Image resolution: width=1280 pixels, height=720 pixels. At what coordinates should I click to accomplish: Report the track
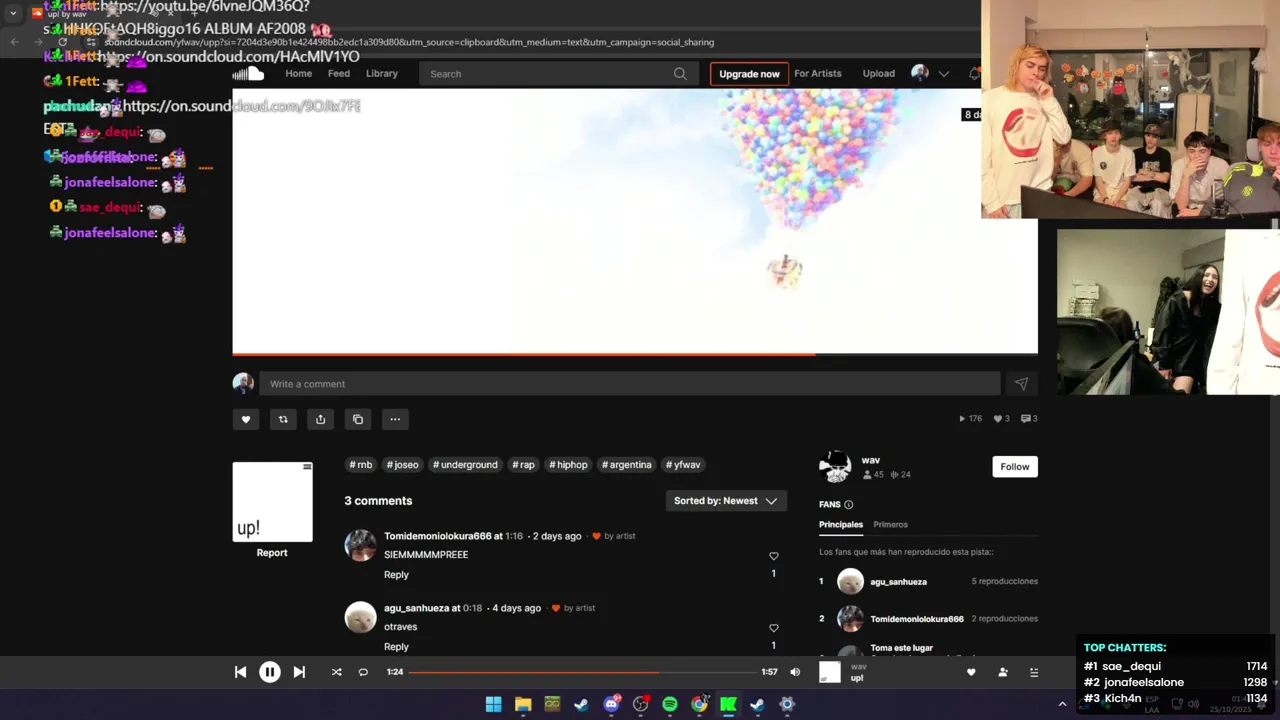point(272,553)
